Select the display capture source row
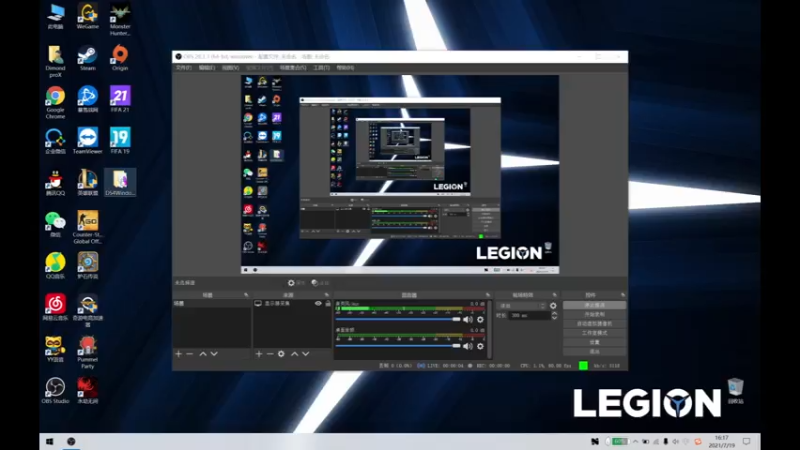800x450 pixels. tap(292, 303)
